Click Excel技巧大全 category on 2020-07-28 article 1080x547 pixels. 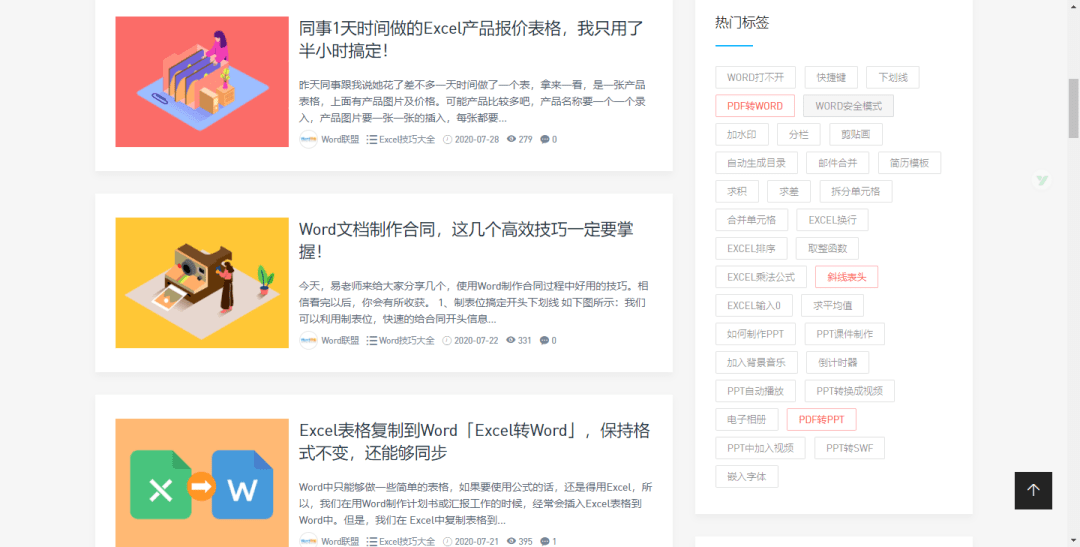coord(407,139)
